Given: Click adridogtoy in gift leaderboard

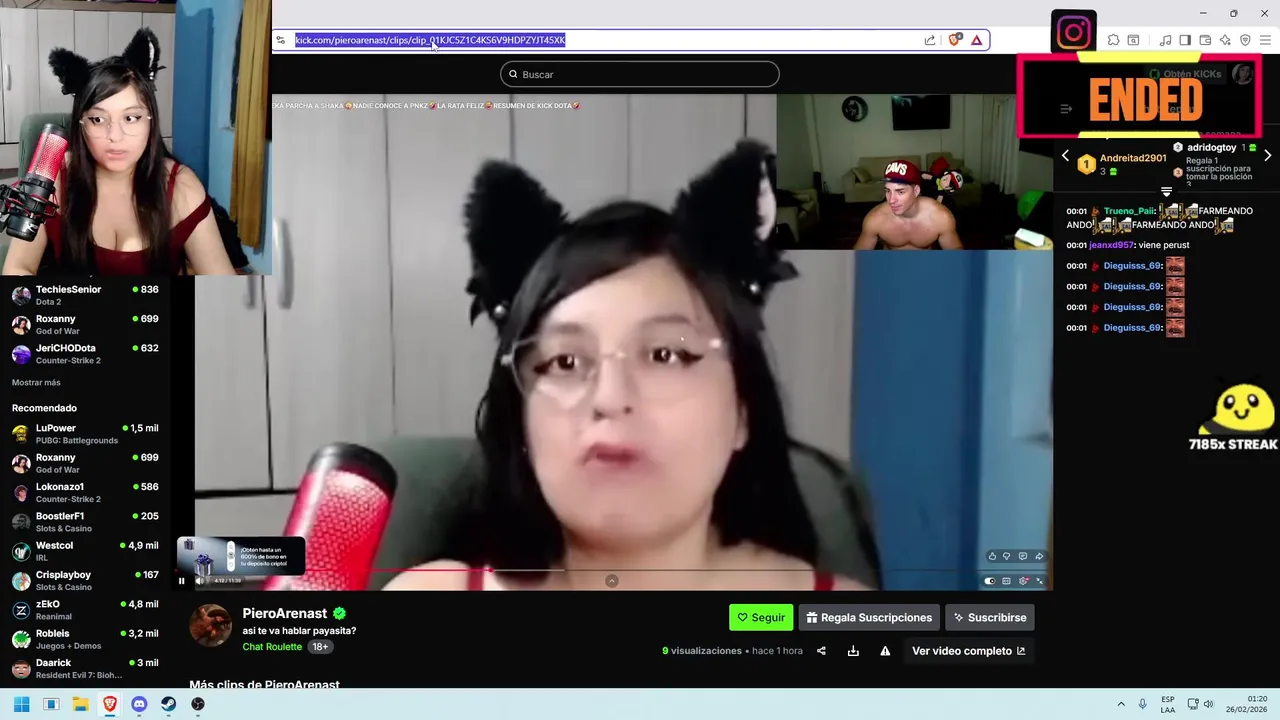Looking at the screenshot, I should point(1212,147).
